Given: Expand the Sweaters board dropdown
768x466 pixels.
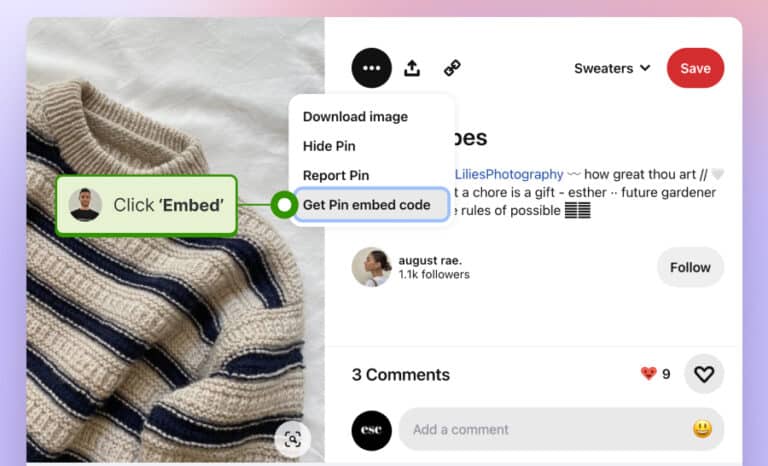Looking at the screenshot, I should 612,68.
